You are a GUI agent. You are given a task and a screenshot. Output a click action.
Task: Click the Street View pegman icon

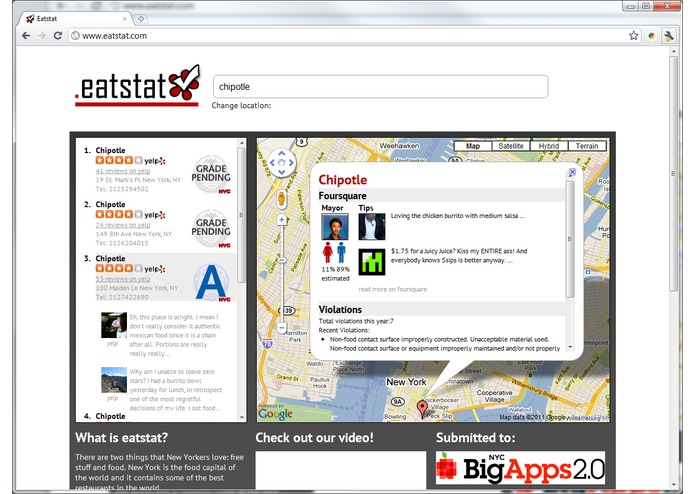pos(281,198)
